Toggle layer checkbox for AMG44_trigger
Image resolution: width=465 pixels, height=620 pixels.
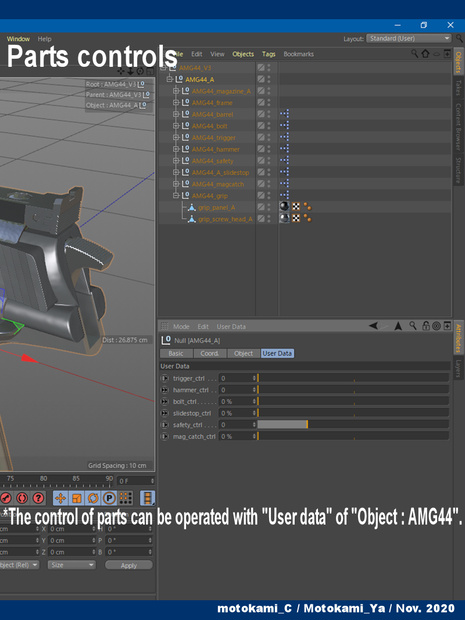pos(261,137)
